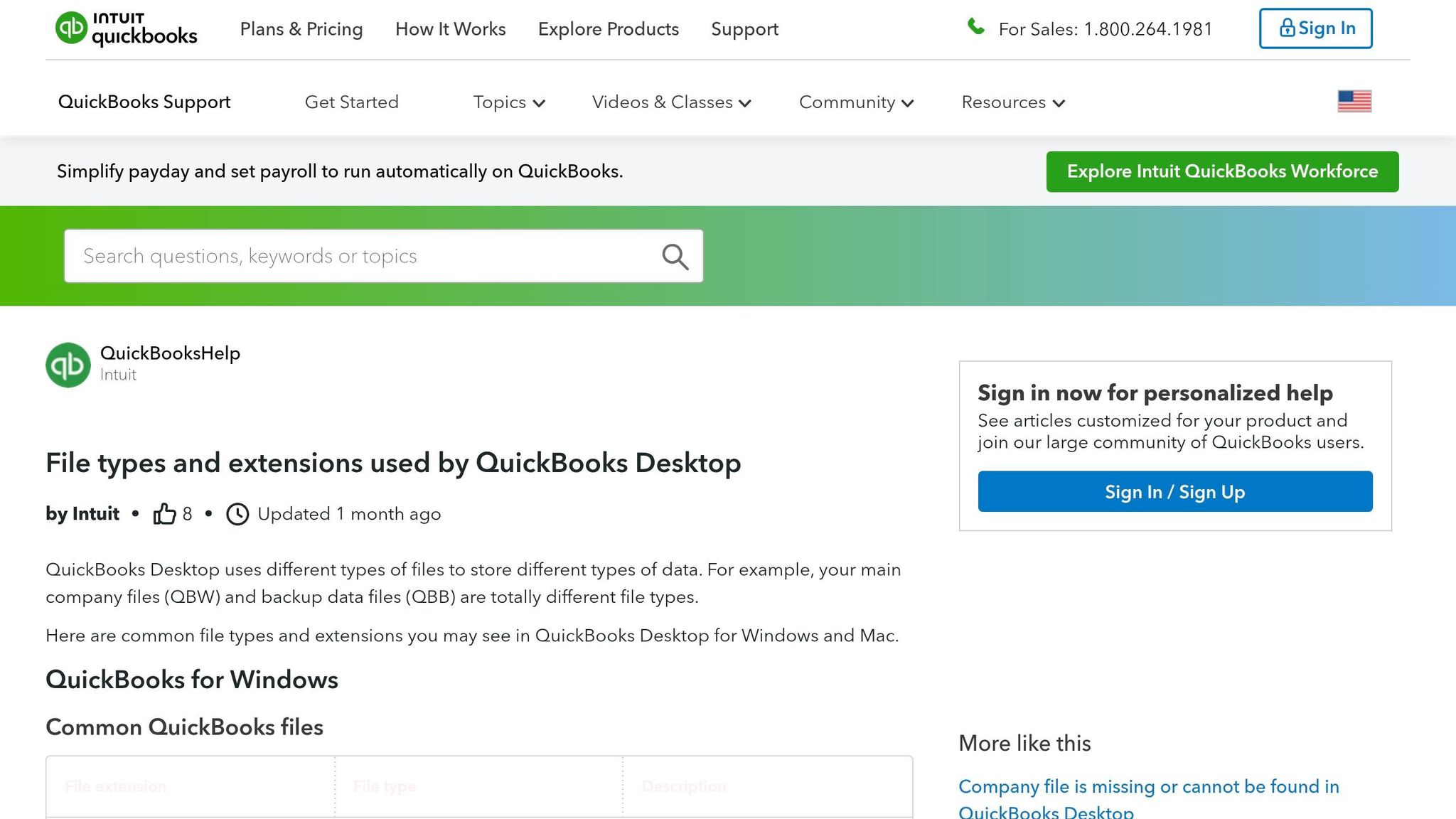Go to How It Works
1456x819 pixels.
[x=450, y=29]
